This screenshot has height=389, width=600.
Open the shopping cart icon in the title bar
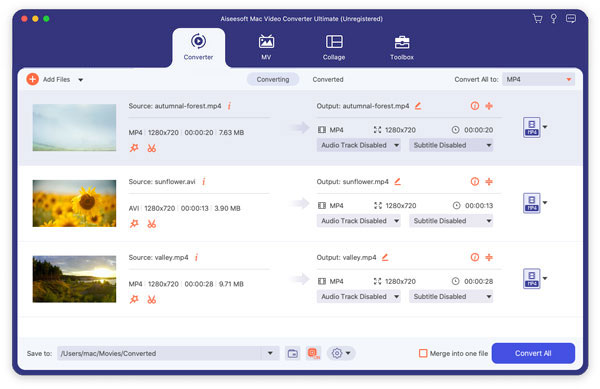[x=537, y=18]
